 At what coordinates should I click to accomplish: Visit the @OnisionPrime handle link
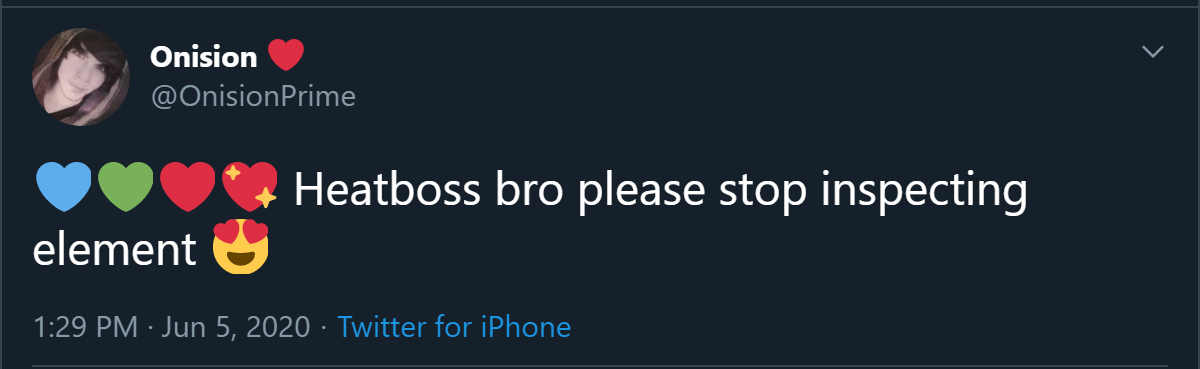pos(253,96)
